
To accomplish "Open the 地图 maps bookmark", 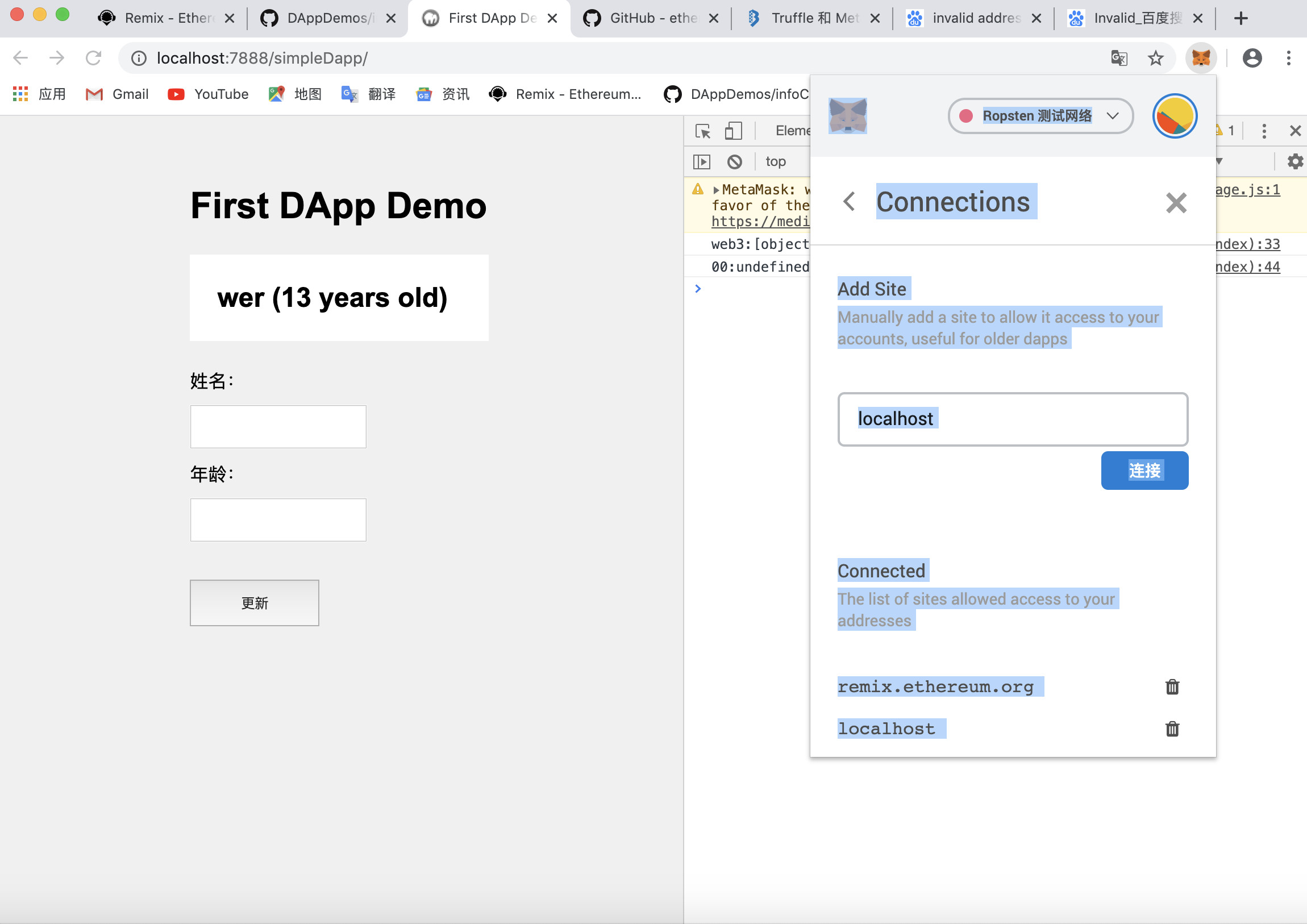I will click(x=295, y=94).
